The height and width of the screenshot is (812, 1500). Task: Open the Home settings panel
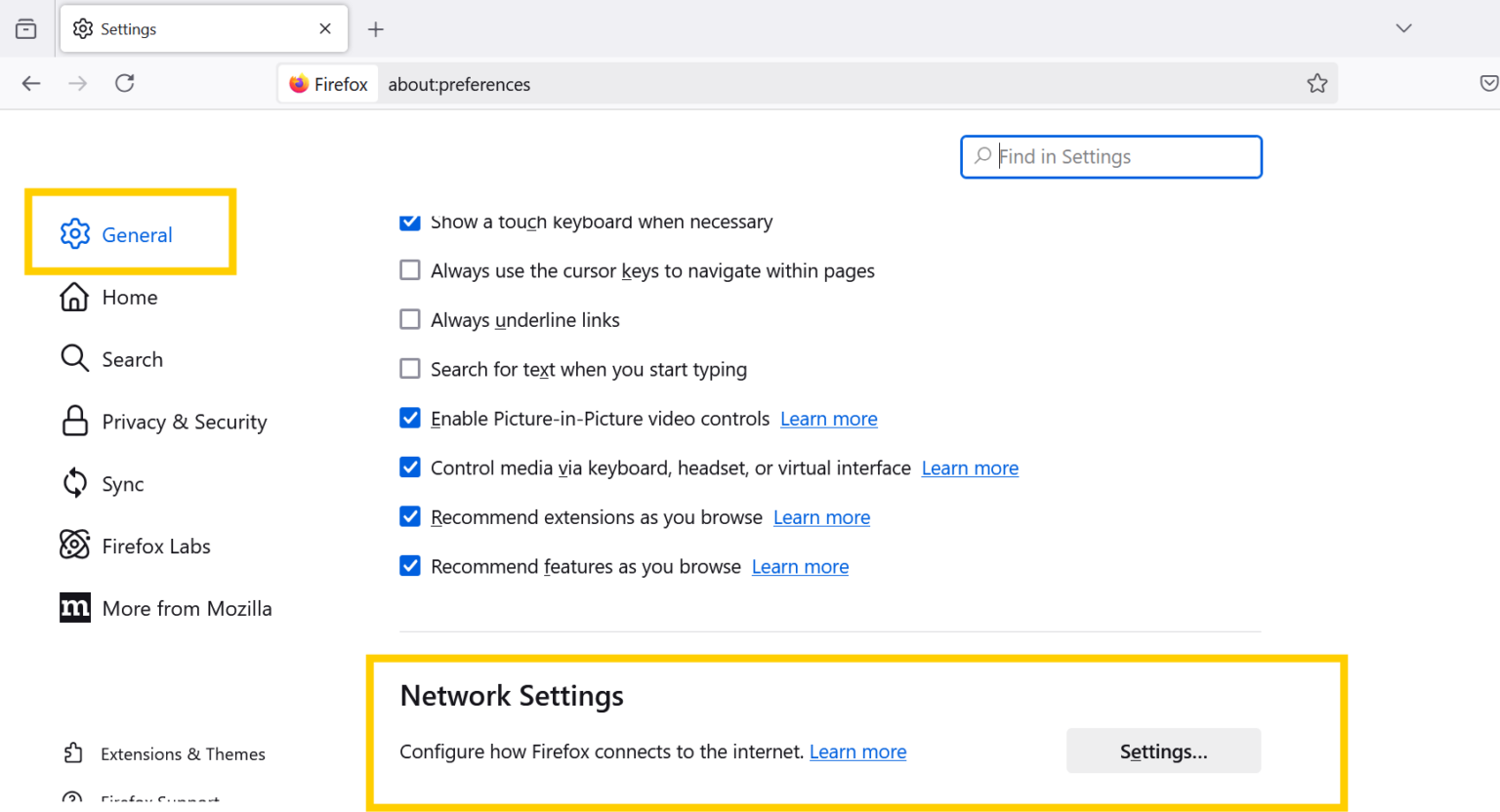click(130, 297)
